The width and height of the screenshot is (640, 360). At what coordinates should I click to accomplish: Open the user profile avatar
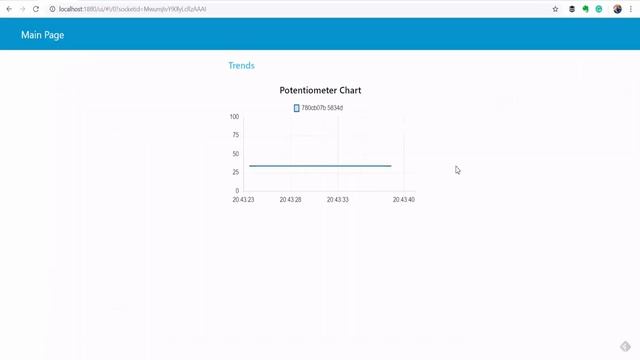(x=617, y=9)
